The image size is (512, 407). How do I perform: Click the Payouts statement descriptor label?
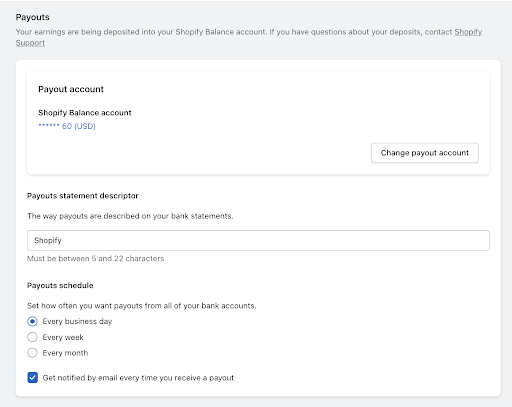(x=83, y=196)
